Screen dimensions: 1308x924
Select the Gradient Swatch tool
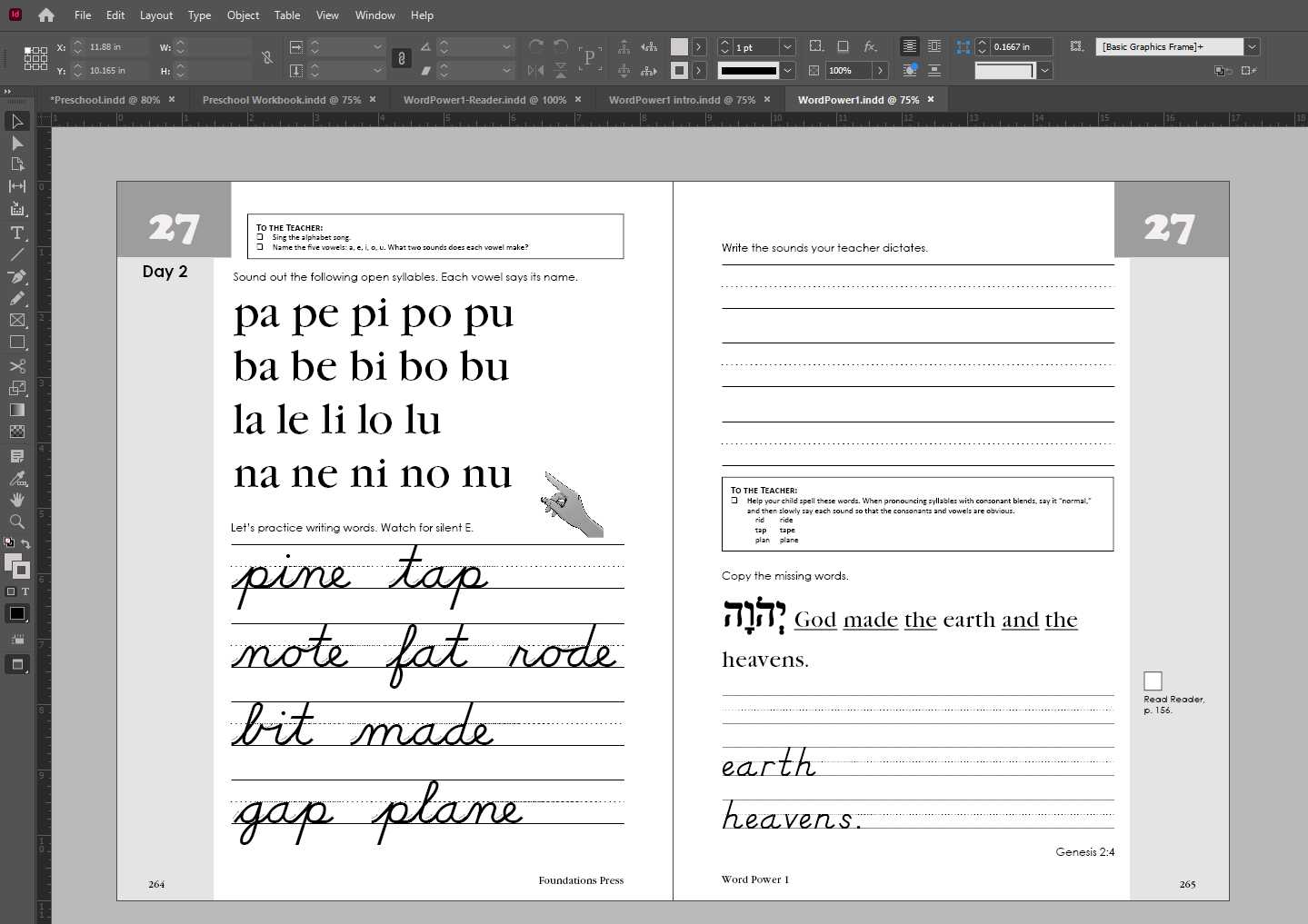coord(17,410)
